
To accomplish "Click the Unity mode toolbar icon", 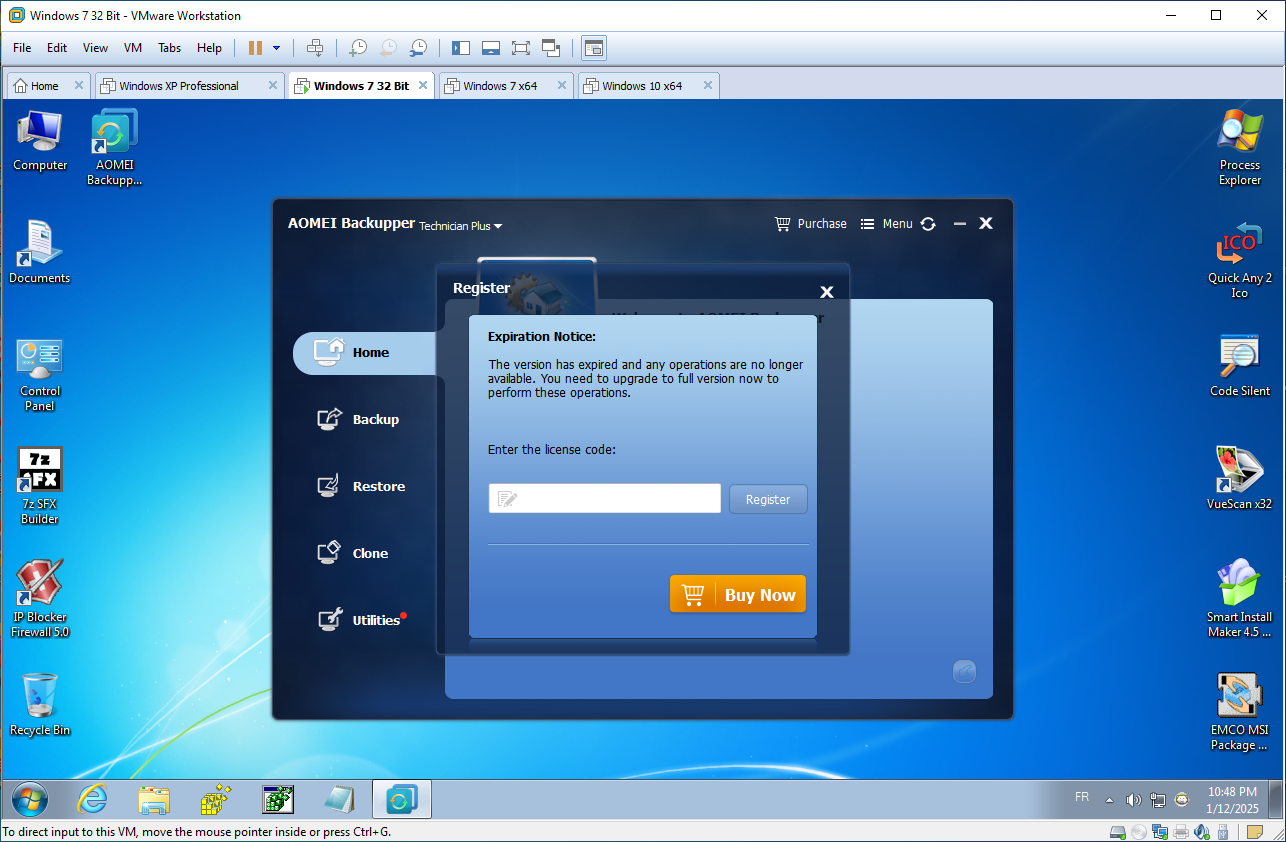I will pyautogui.click(x=551, y=48).
